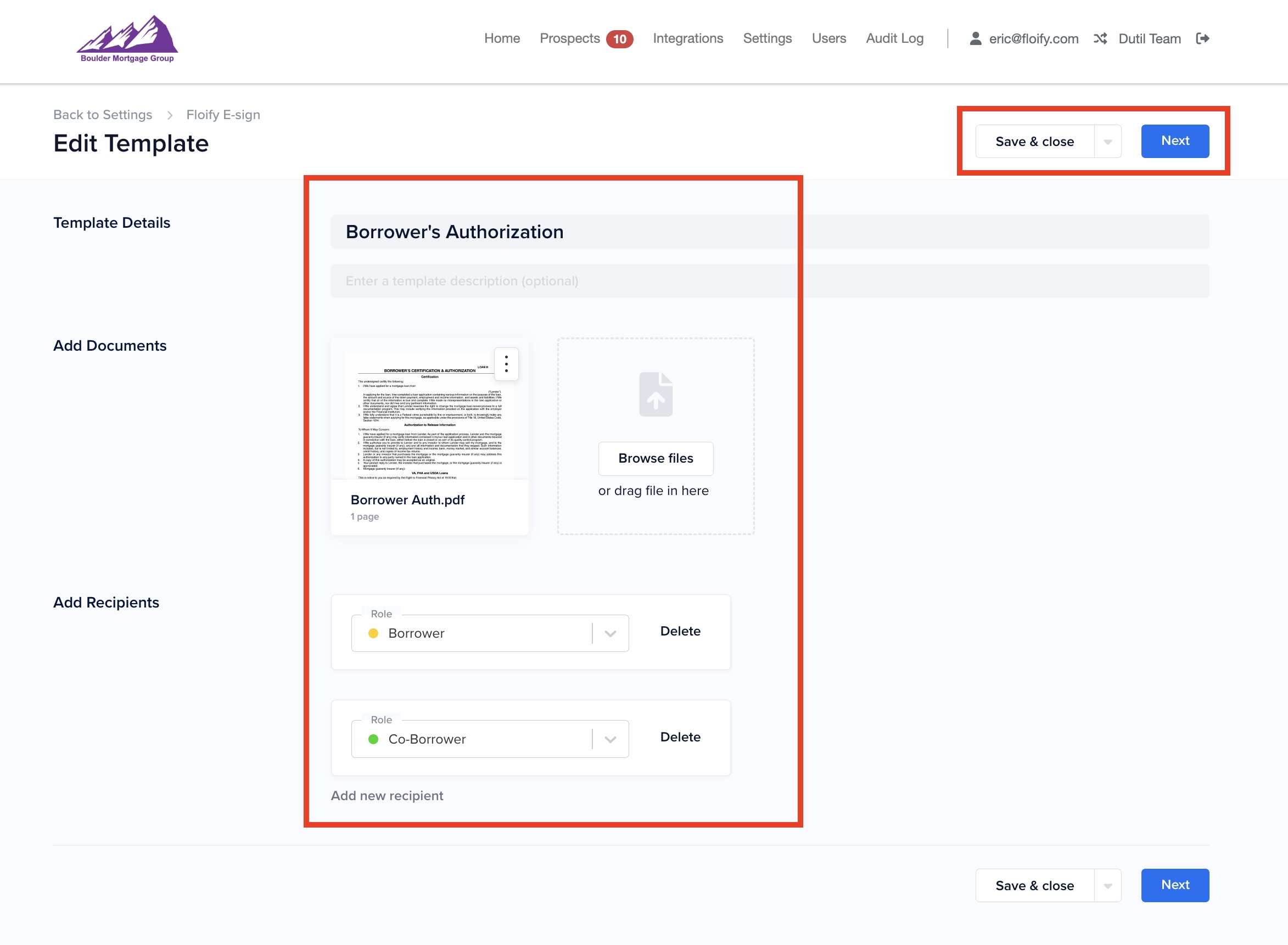Click the file upload icon
This screenshot has height=945, width=1288.
coord(656,394)
